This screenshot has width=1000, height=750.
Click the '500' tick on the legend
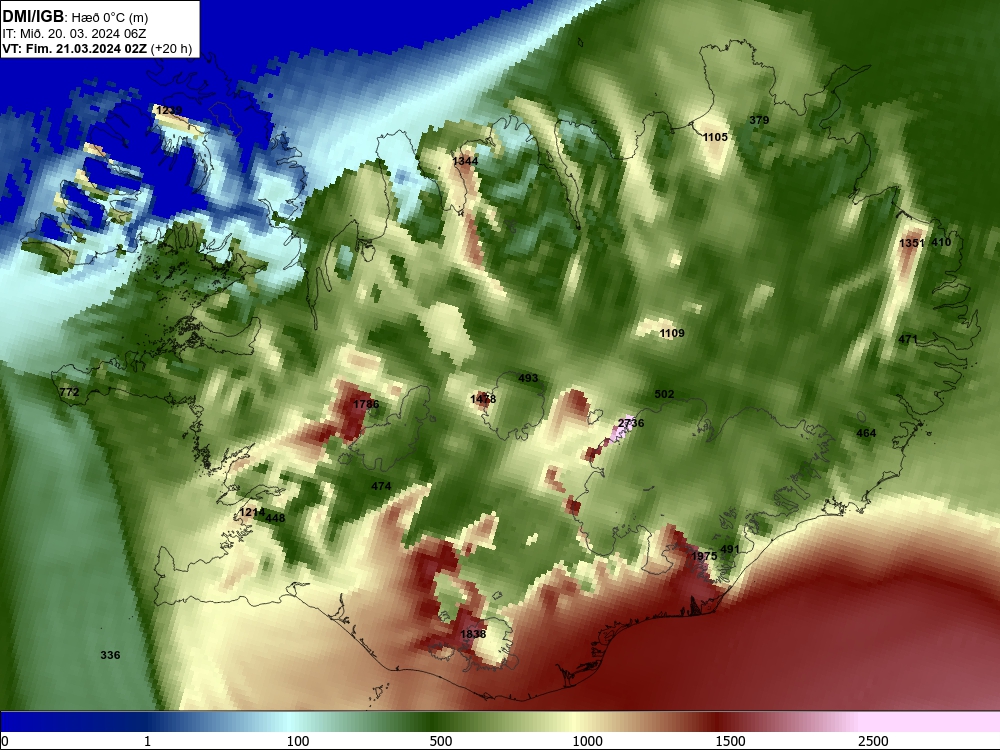coord(441,741)
